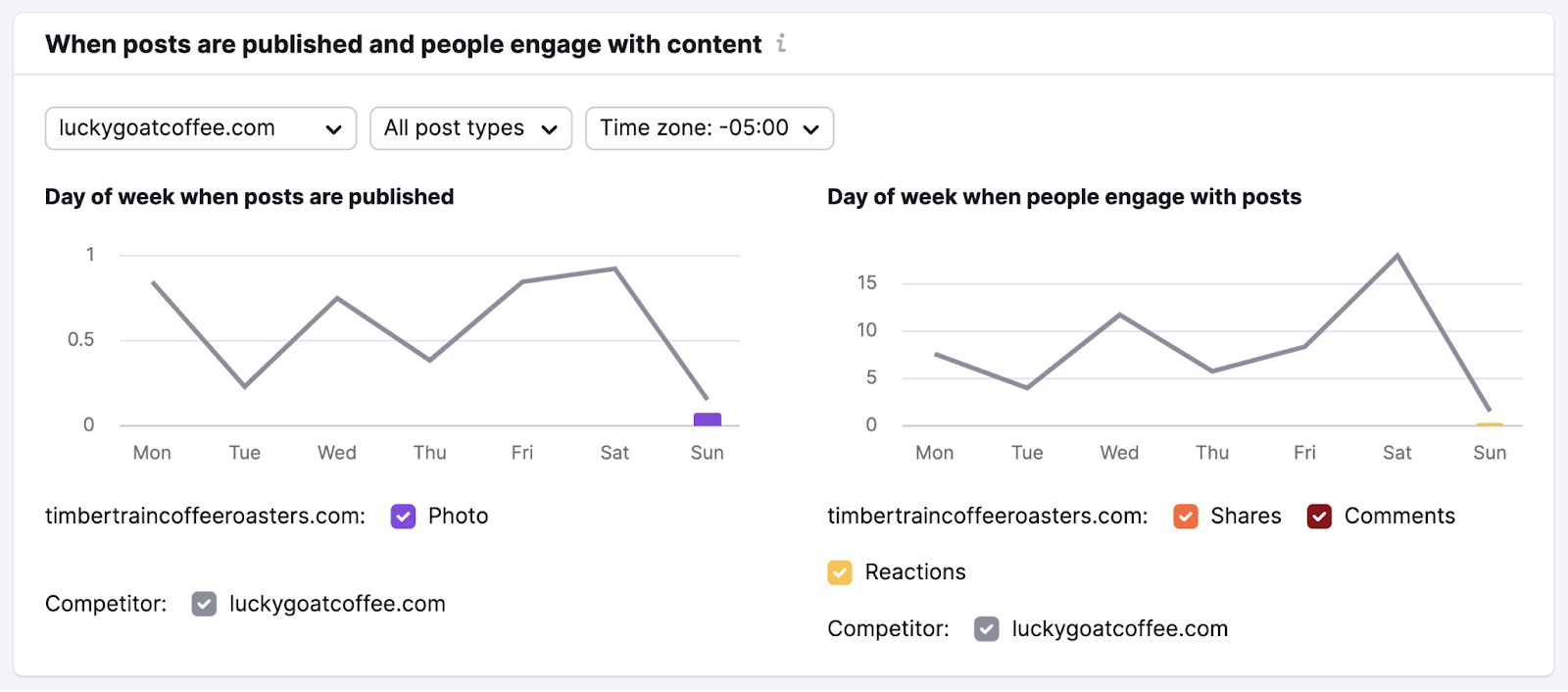
Task: Click the orange Shares checkbox icon
Action: coord(1186,516)
